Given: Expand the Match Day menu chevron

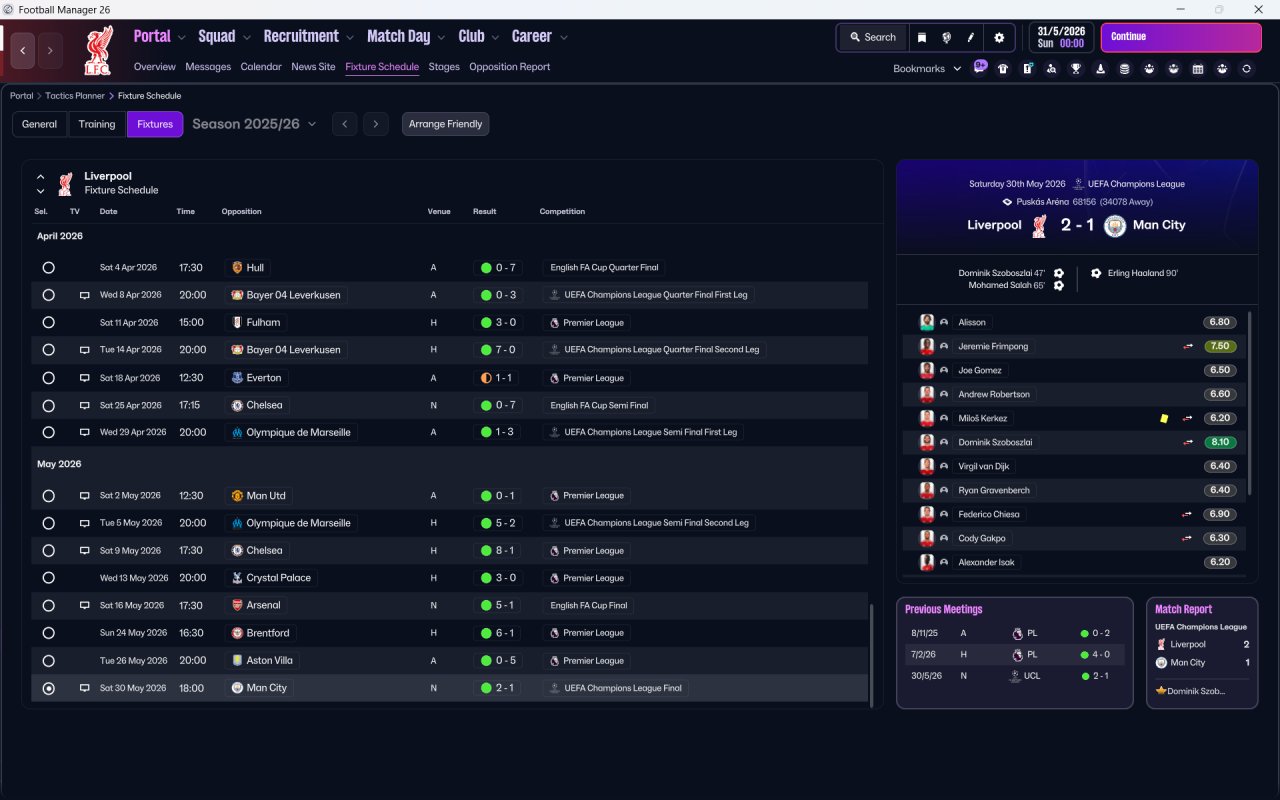Looking at the screenshot, I should pos(441,38).
